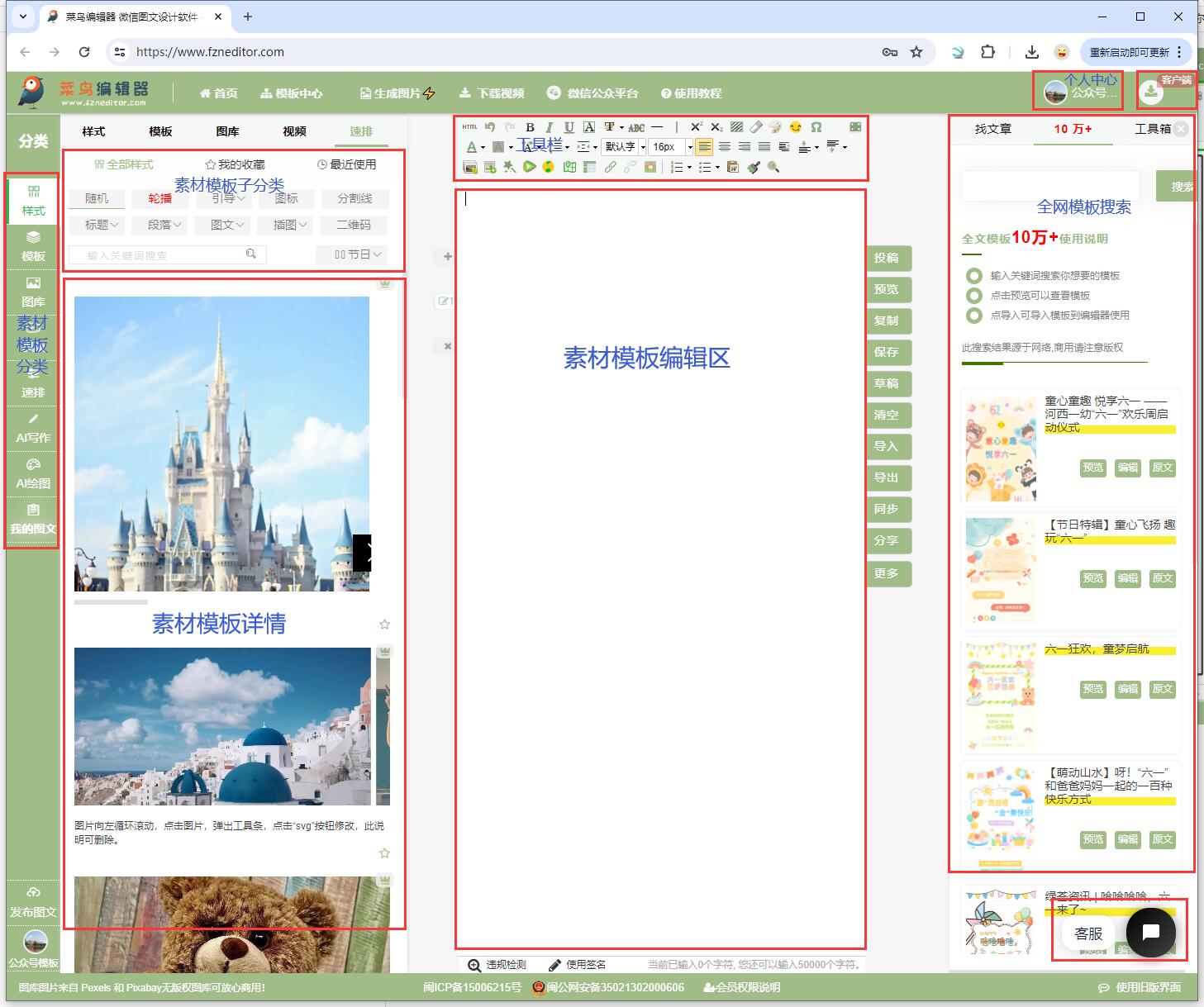
Task: Toggle subscript X₂ formatting
Action: point(716,127)
